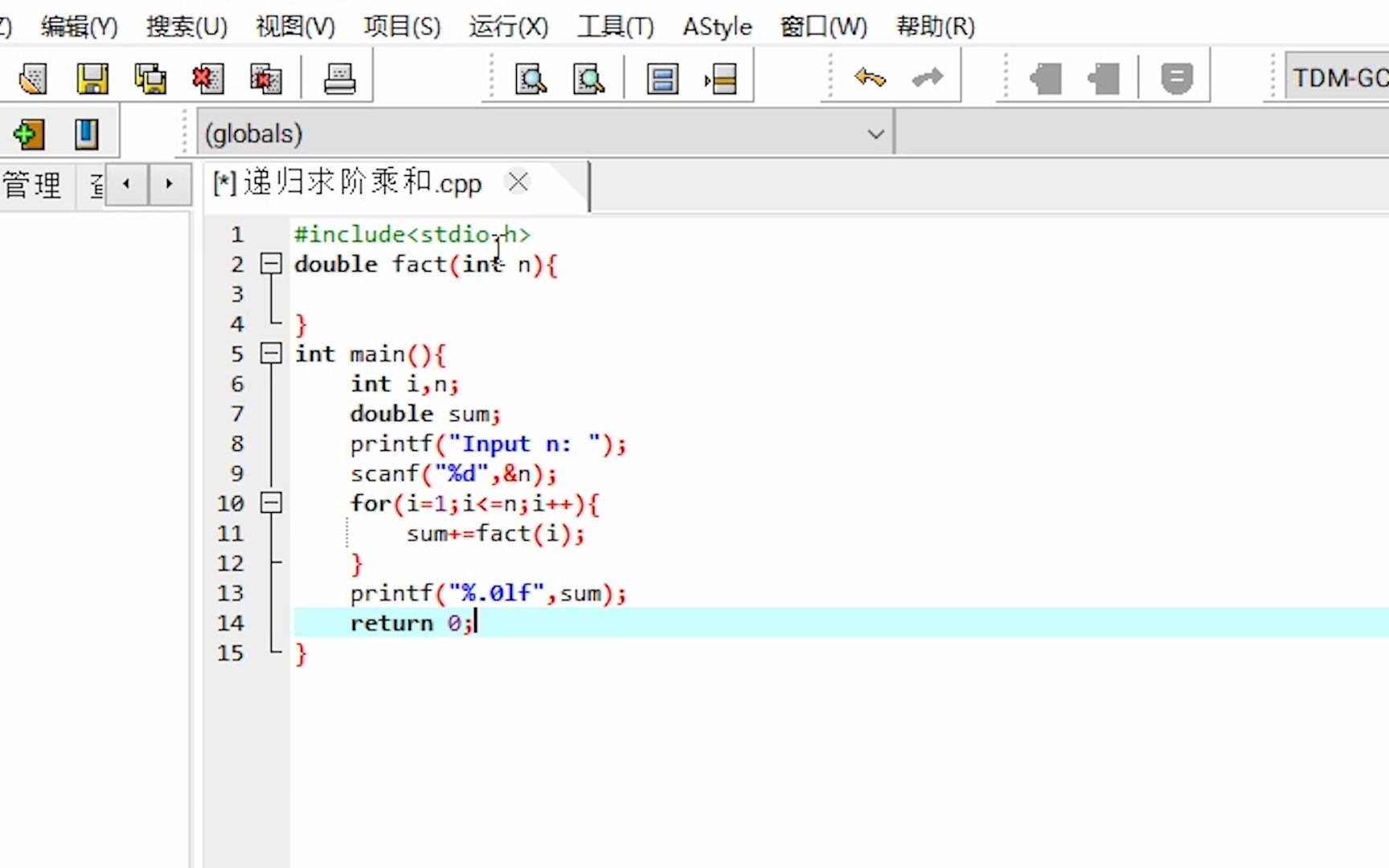Image resolution: width=1389 pixels, height=868 pixels.
Task: Print the current document
Action: [339, 79]
